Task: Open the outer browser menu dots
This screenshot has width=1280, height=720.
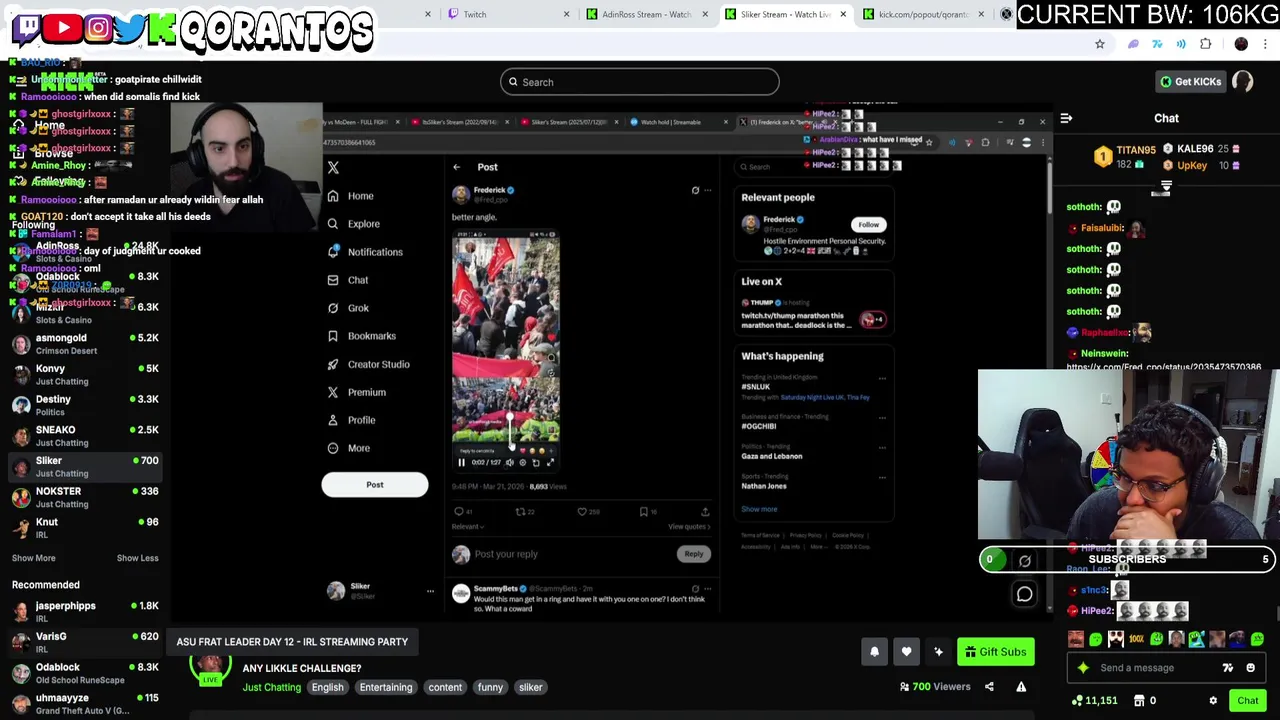Action: [x=1265, y=44]
